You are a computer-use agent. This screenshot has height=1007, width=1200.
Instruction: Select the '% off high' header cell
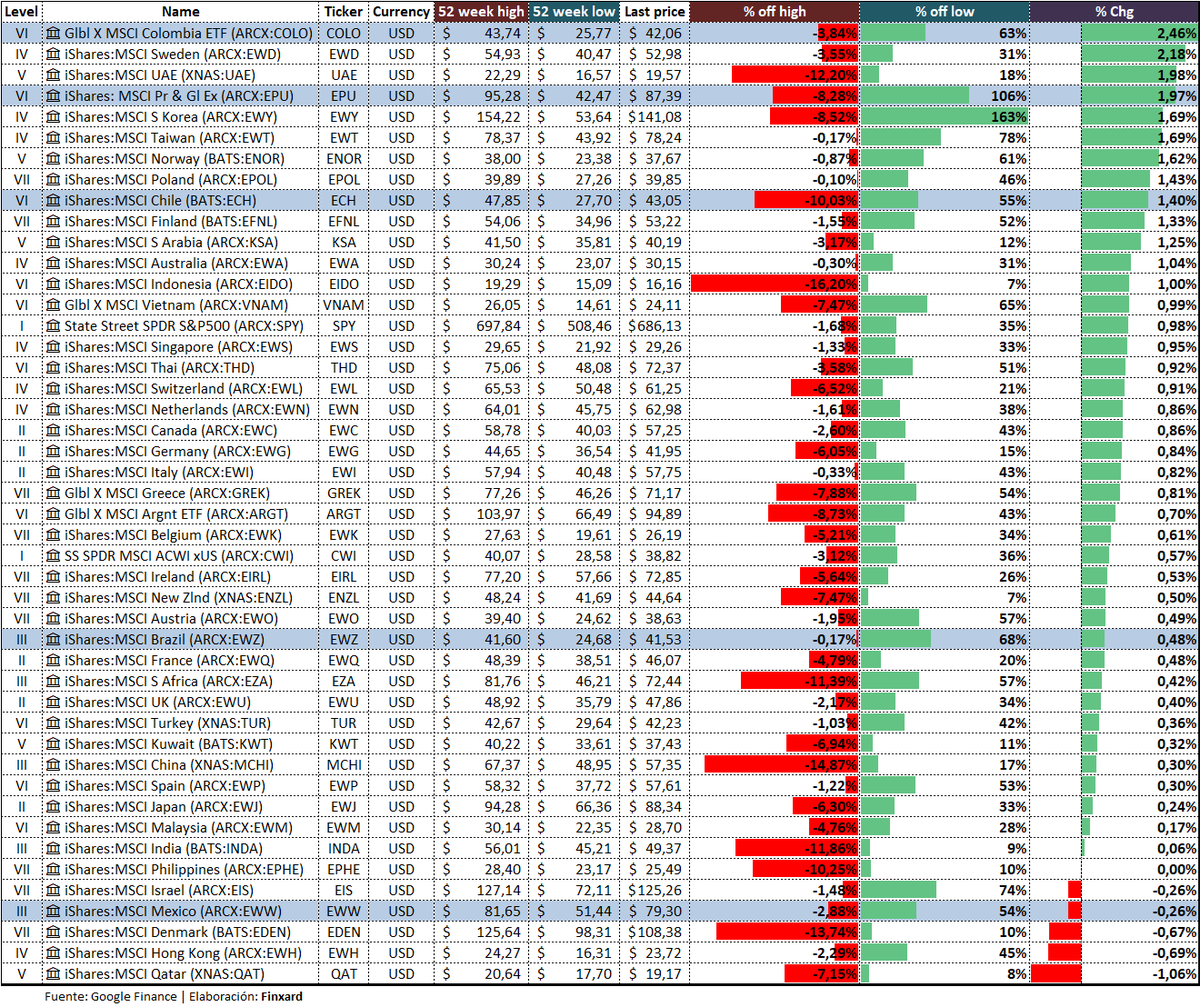(x=774, y=11)
